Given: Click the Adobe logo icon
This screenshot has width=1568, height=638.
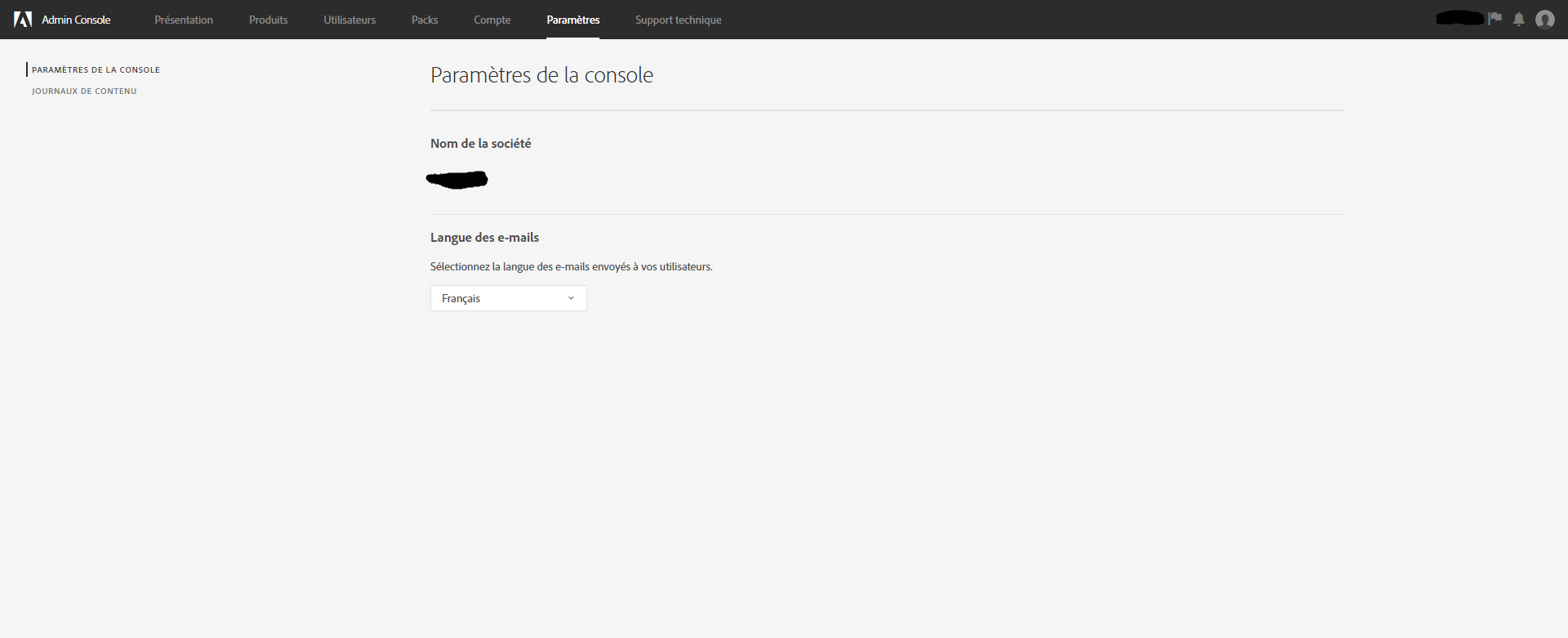Looking at the screenshot, I should [23, 20].
